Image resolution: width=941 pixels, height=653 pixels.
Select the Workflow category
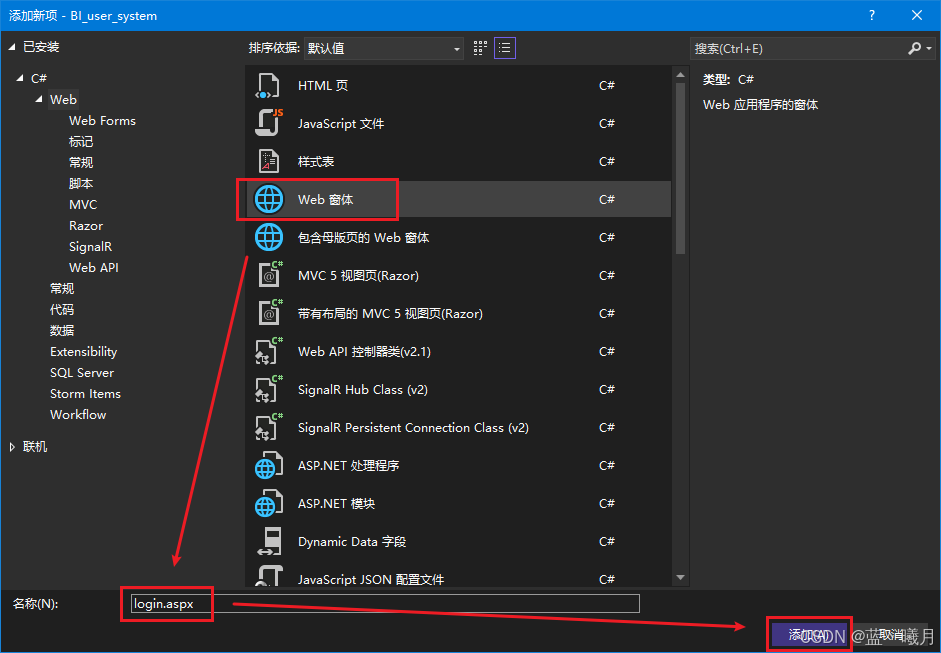pos(78,415)
